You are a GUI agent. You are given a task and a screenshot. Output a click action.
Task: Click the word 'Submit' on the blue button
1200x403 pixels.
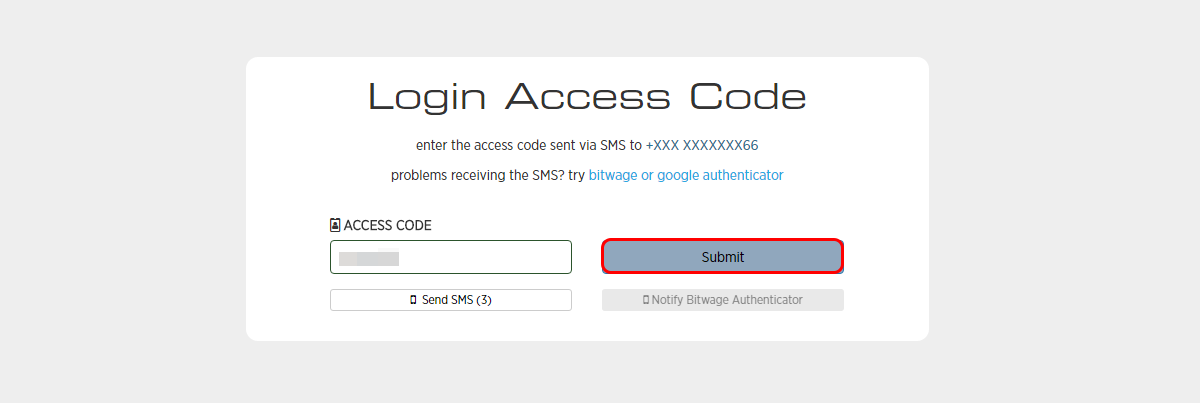point(722,257)
